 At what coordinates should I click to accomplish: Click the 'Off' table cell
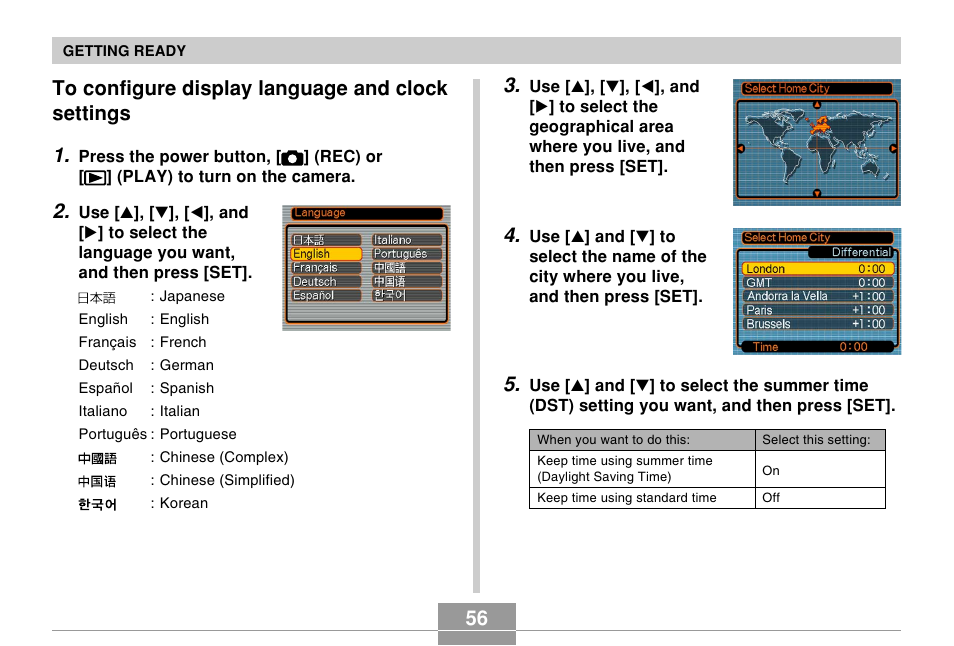click(820, 498)
